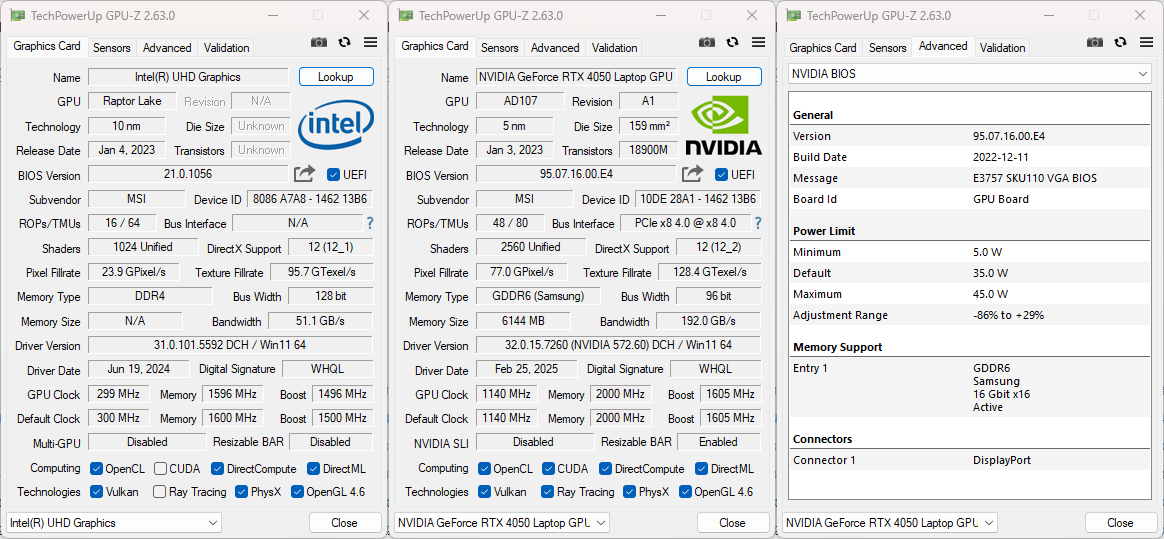Toggle DirectML checkbox in NVIDIA window
The width and height of the screenshot is (1164, 539).
(x=702, y=468)
